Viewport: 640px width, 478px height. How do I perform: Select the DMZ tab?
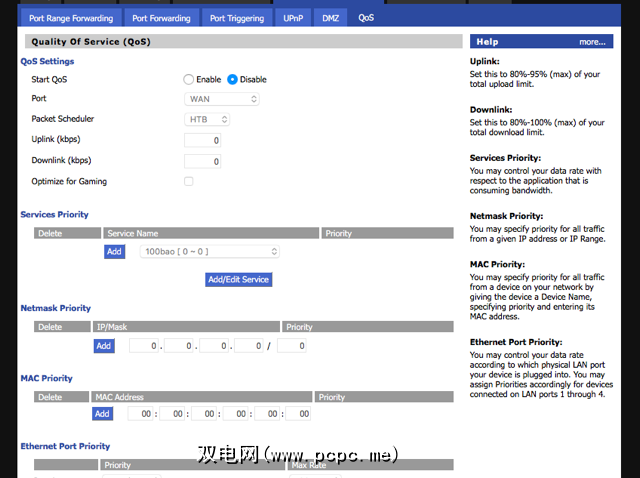point(331,18)
